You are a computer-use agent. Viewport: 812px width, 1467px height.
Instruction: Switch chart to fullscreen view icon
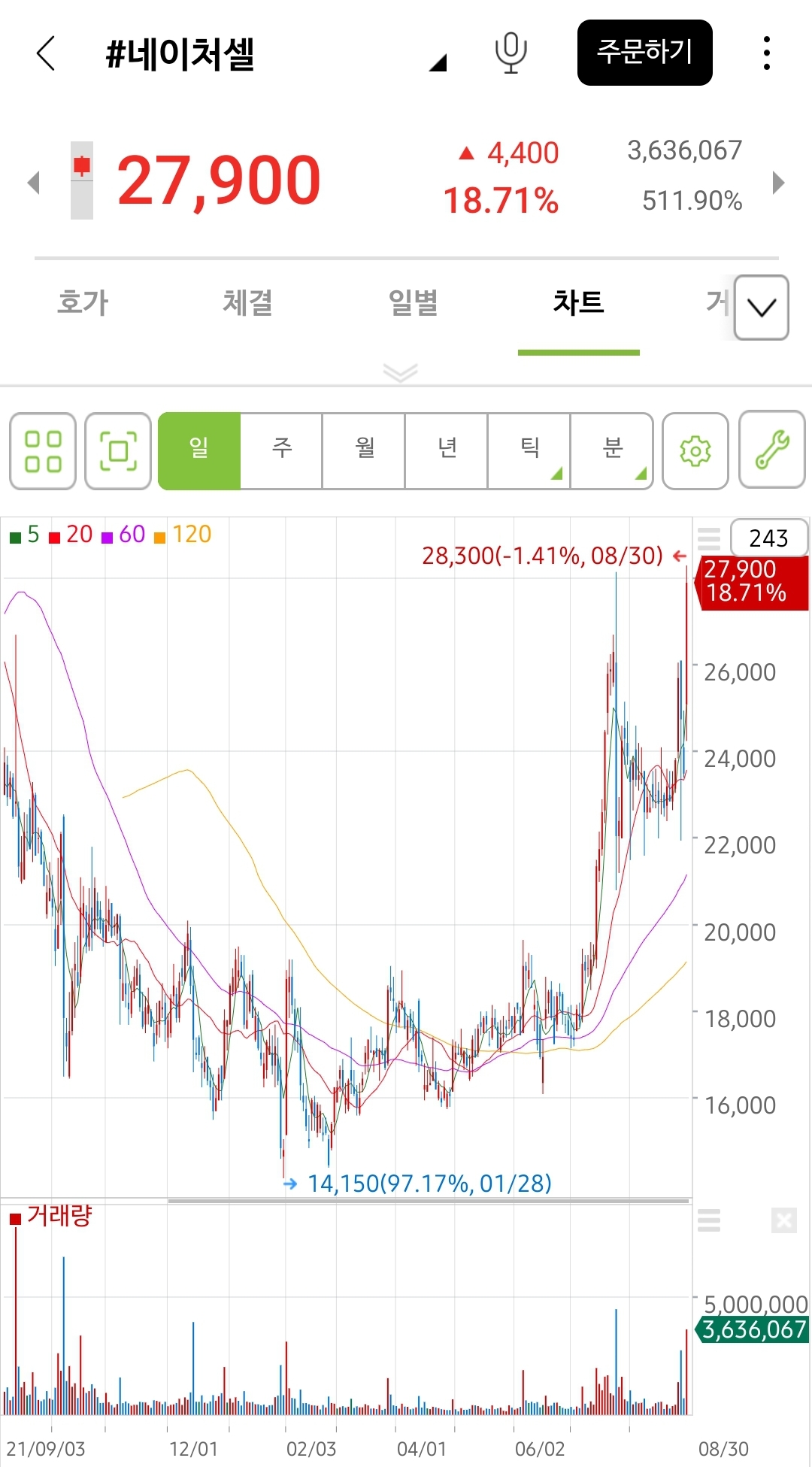pos(118,451)
